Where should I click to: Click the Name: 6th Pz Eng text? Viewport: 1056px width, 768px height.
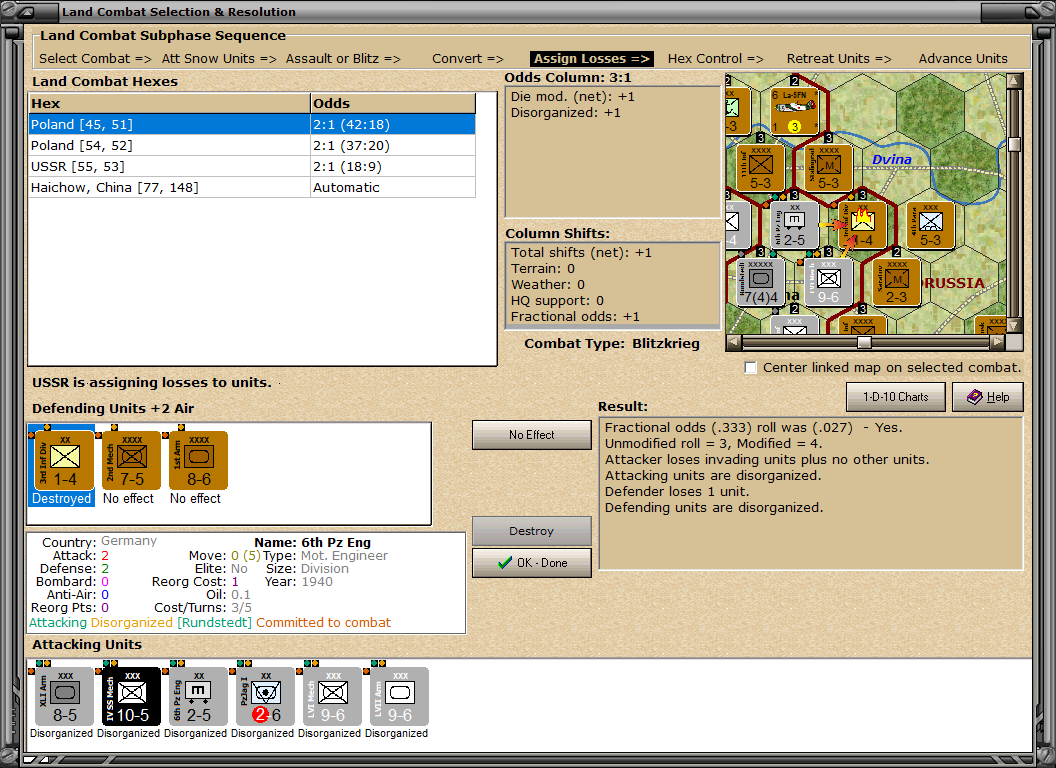coord(312,542)
